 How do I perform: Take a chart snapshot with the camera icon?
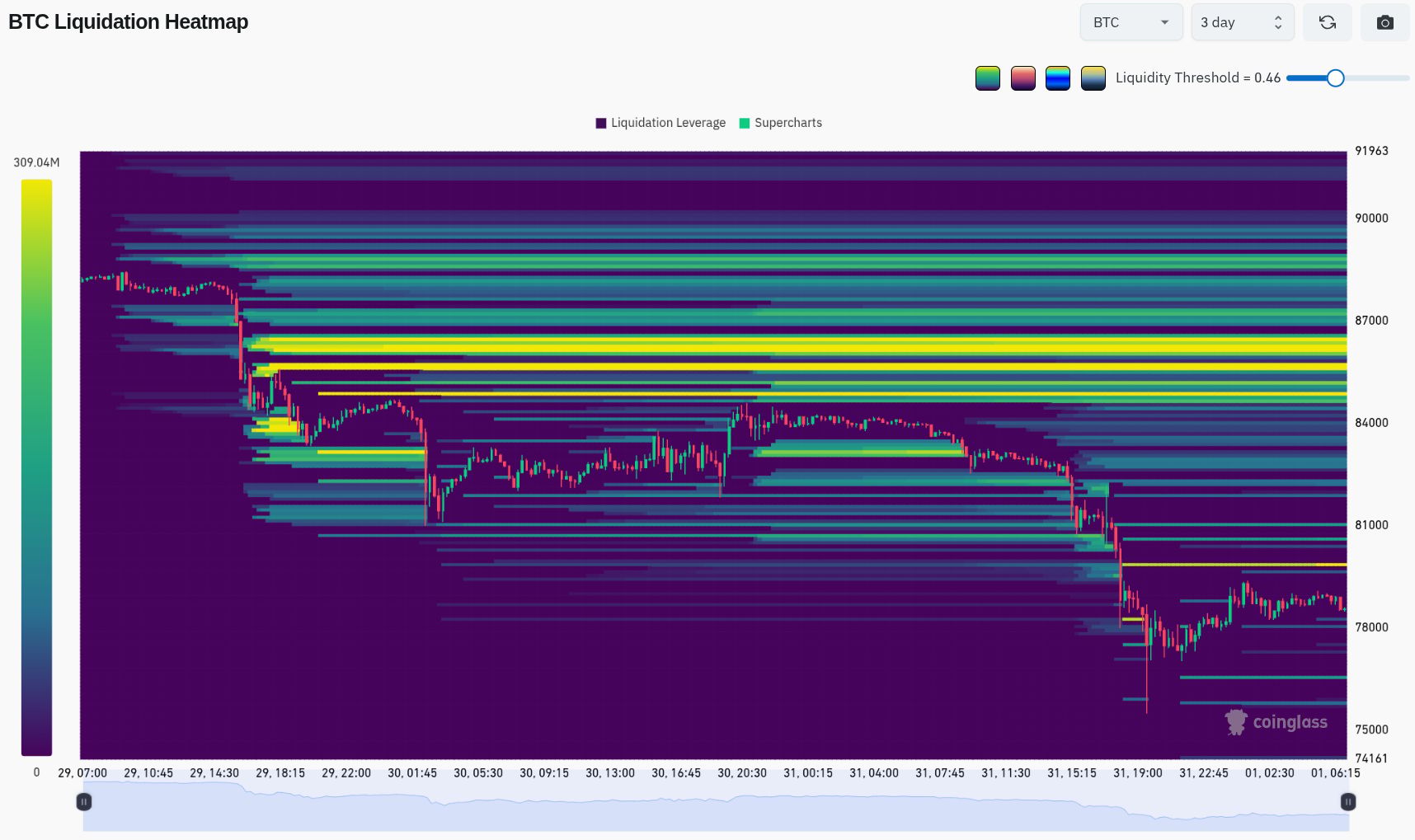point(1384,22)
